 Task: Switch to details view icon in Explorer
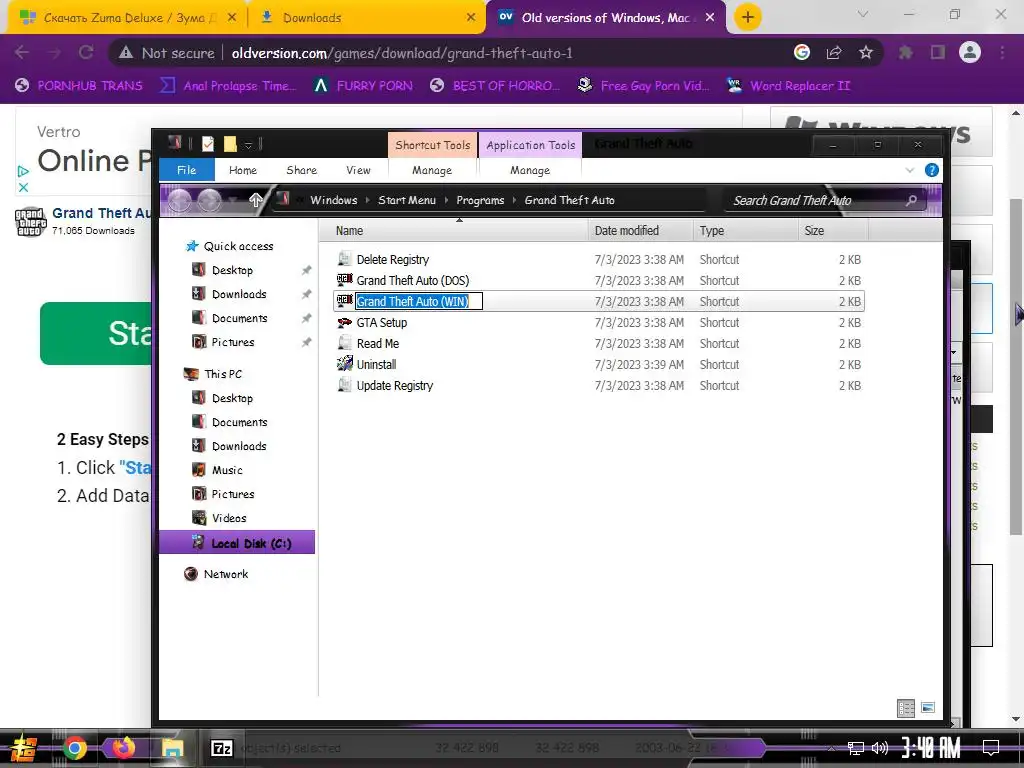[x=906, y=708]
